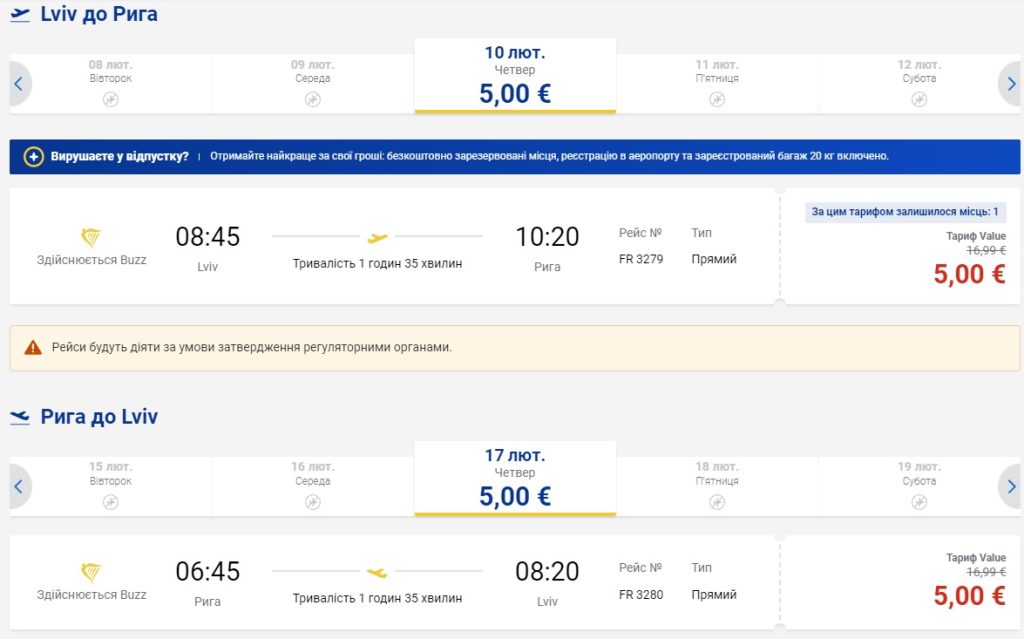Show later outbound dates with right arrow
The image size is (1024, 639).
coord(1010,84)
